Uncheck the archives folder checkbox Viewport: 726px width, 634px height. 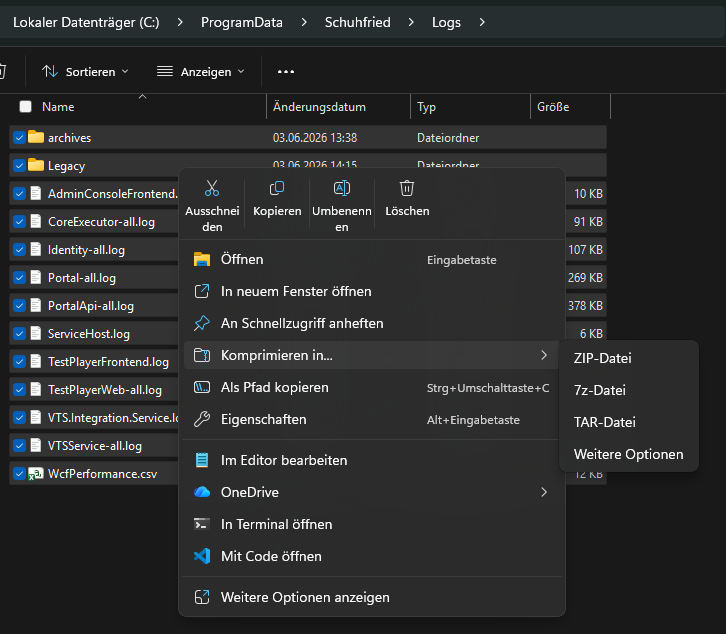point(19,138)
